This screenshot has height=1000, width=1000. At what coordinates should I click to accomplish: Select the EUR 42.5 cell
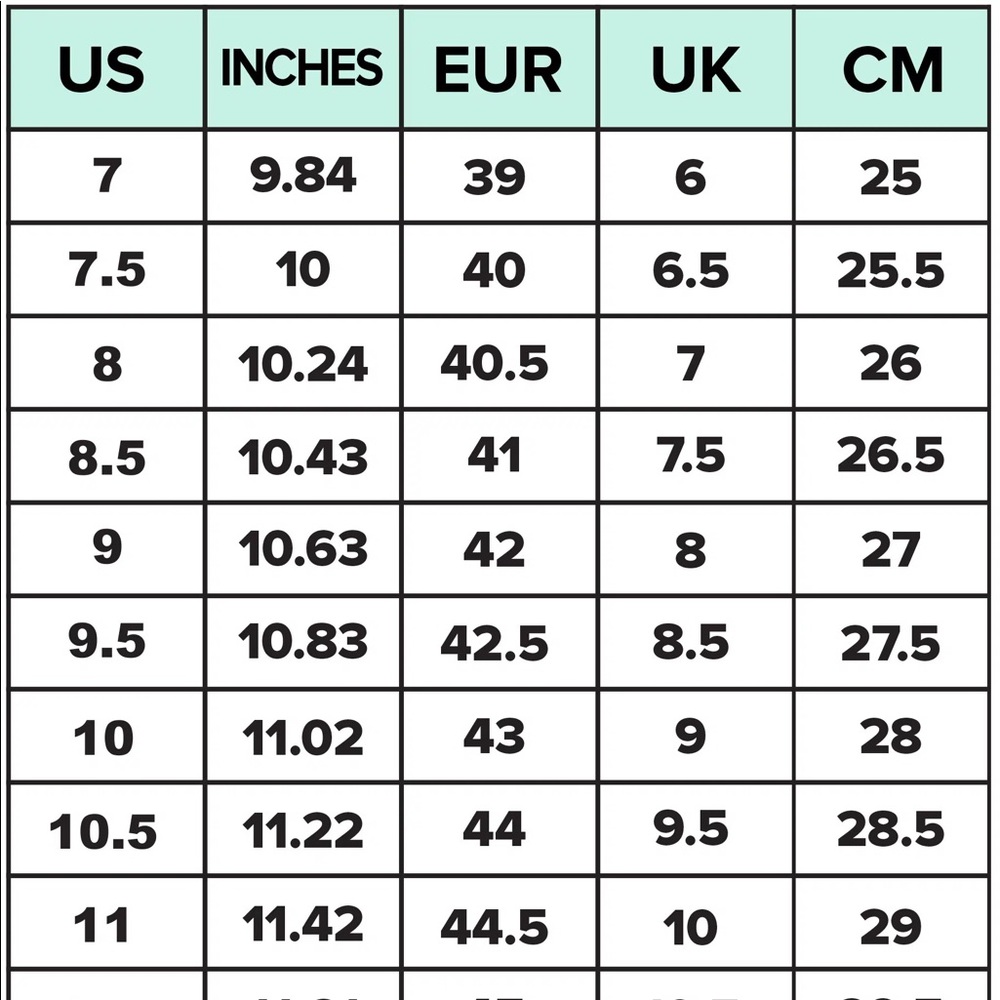click(x=494, y=644)
